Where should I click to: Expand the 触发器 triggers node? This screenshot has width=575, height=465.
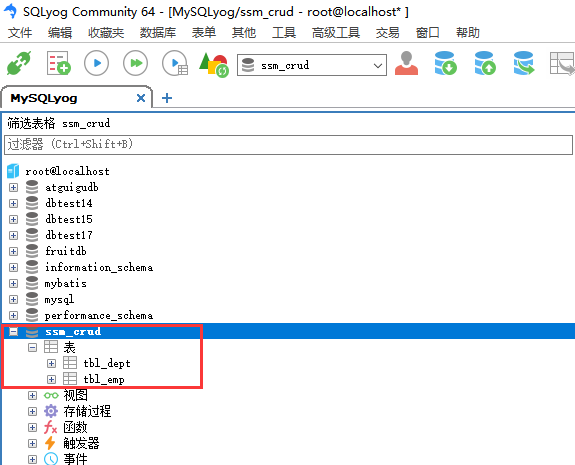point(33,443)
